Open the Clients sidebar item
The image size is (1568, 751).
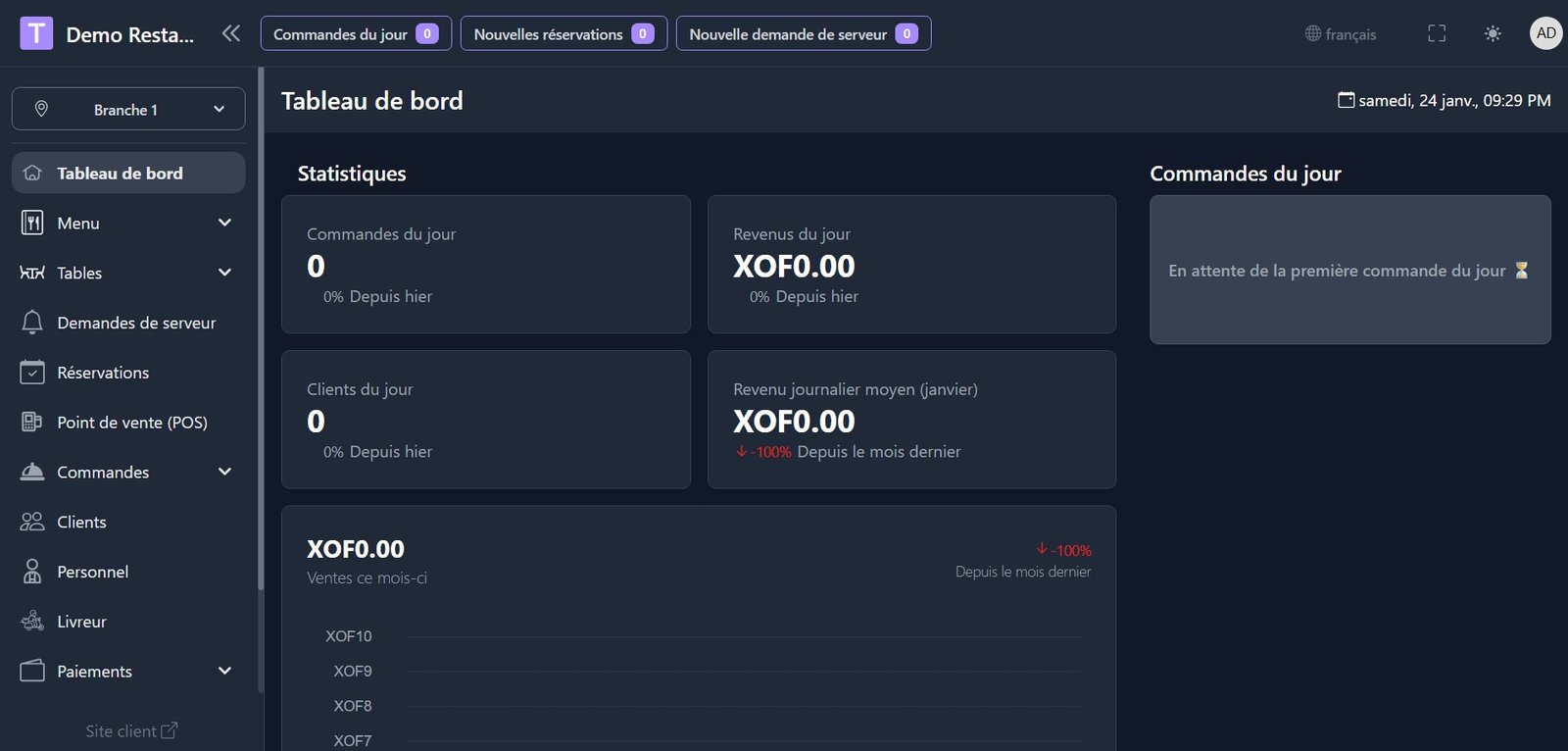(x=81, y=522)
